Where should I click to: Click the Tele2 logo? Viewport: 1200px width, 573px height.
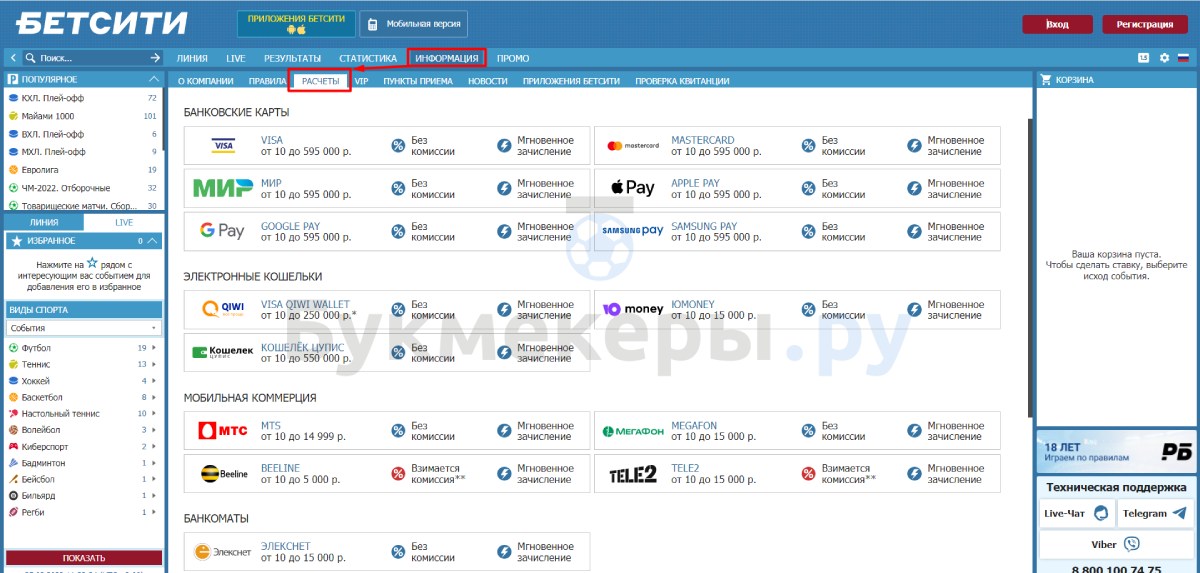(x=632, y=474)
